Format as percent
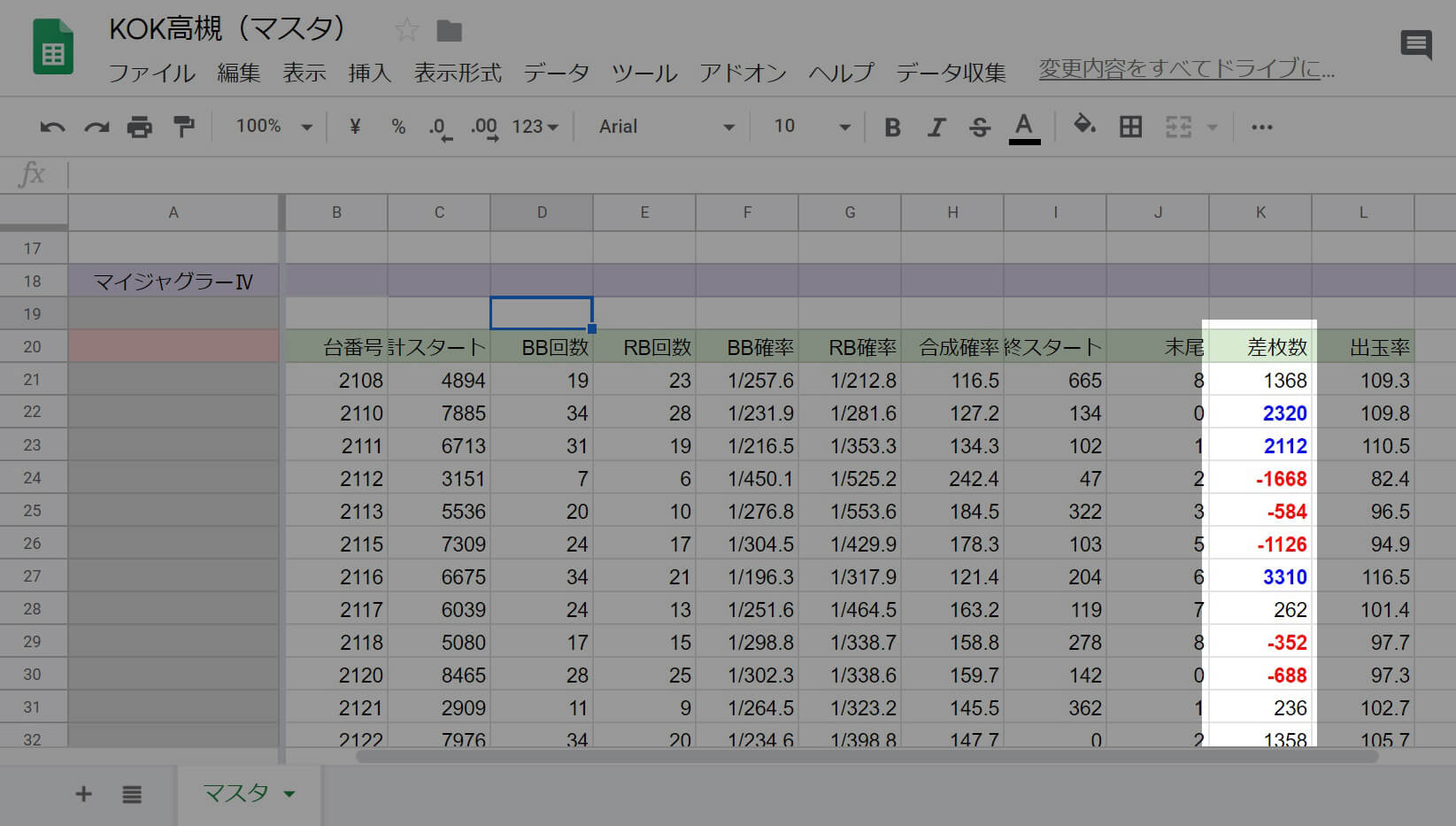Viewport: 1456px width, 826px height. coord(398,127)
